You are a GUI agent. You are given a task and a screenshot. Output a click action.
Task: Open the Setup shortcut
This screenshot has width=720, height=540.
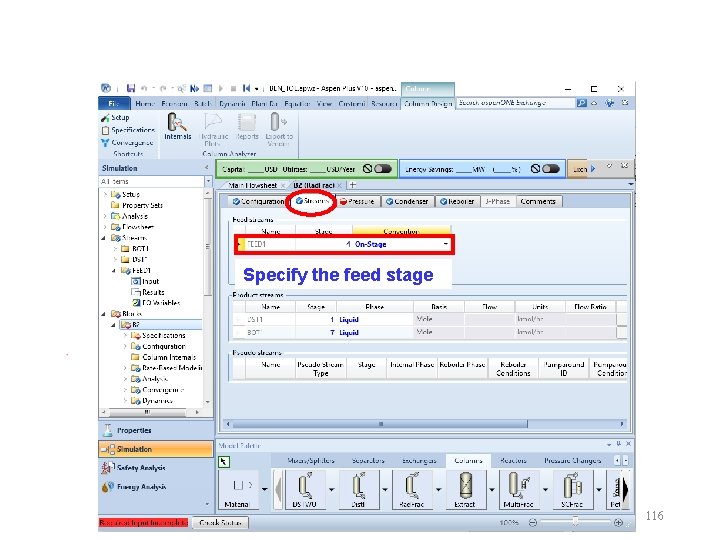pos(115,118)
